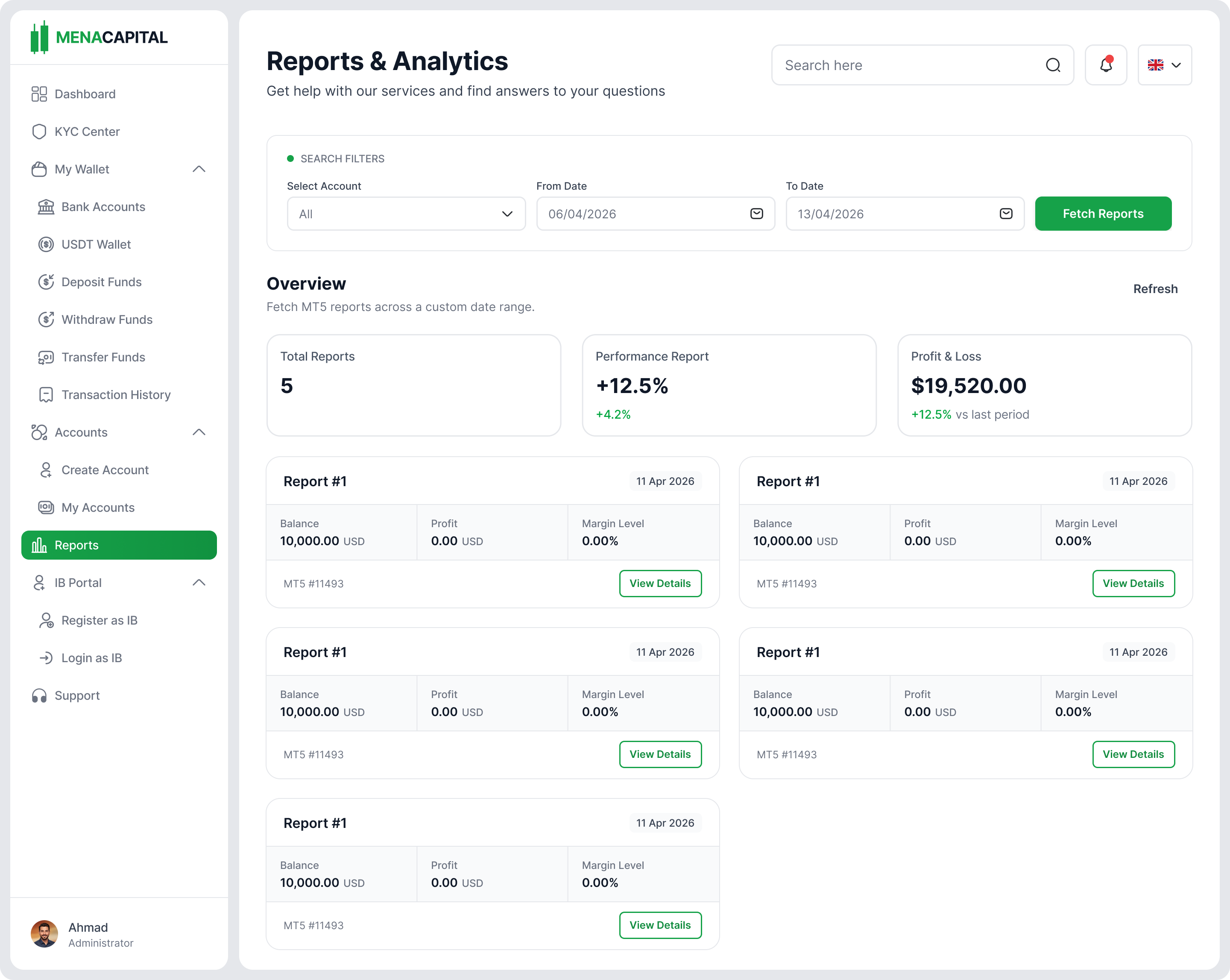This screenshot has height=980, width=1230.
Task: Open notifications via the bell icon
Action: tap(1106, 65)
